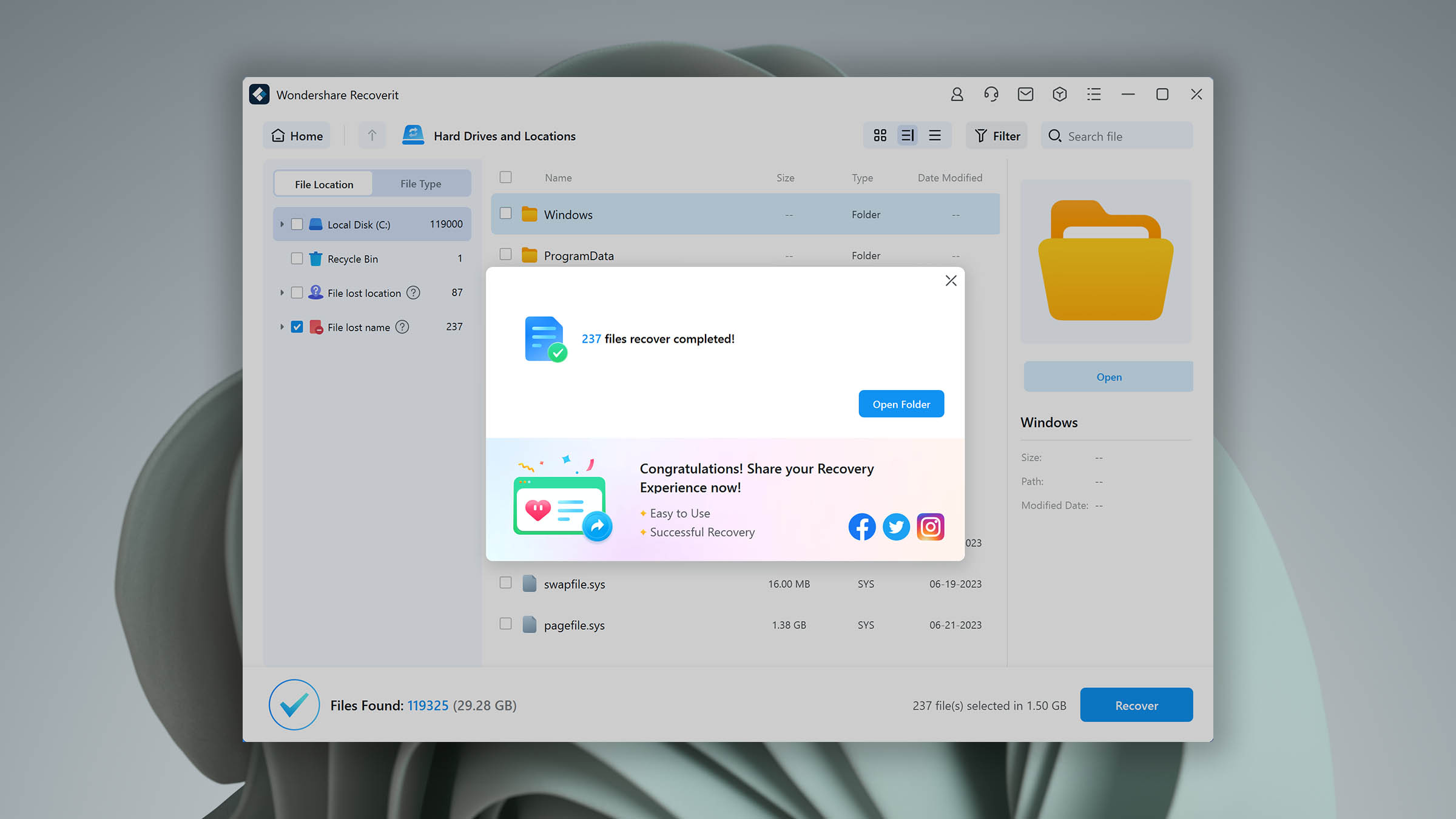Screen dimensions: 1456x819
Task: Check the Local Disk (C:) checkbox
Action: coord(297,224)
